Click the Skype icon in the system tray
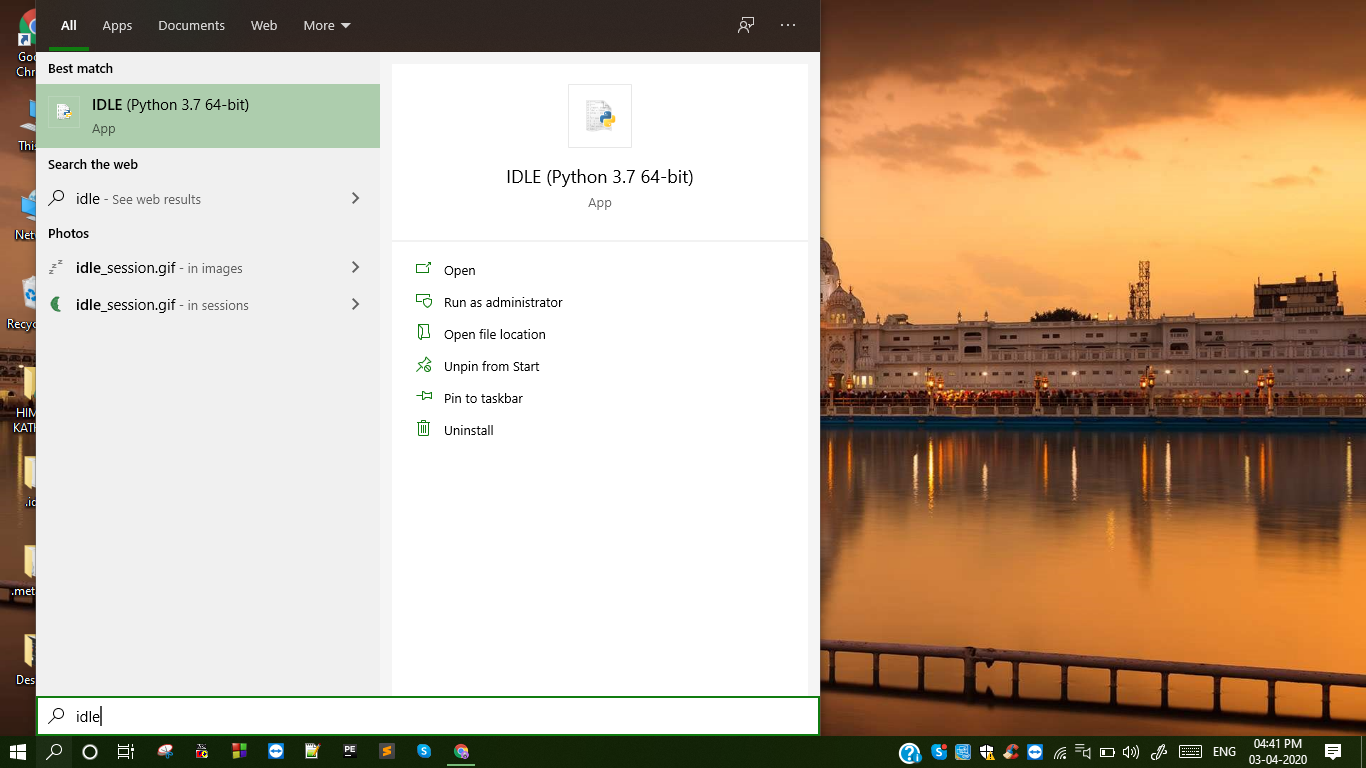Image resolution: width=1366 pixels, height=768 pixels. click(939, 752)
